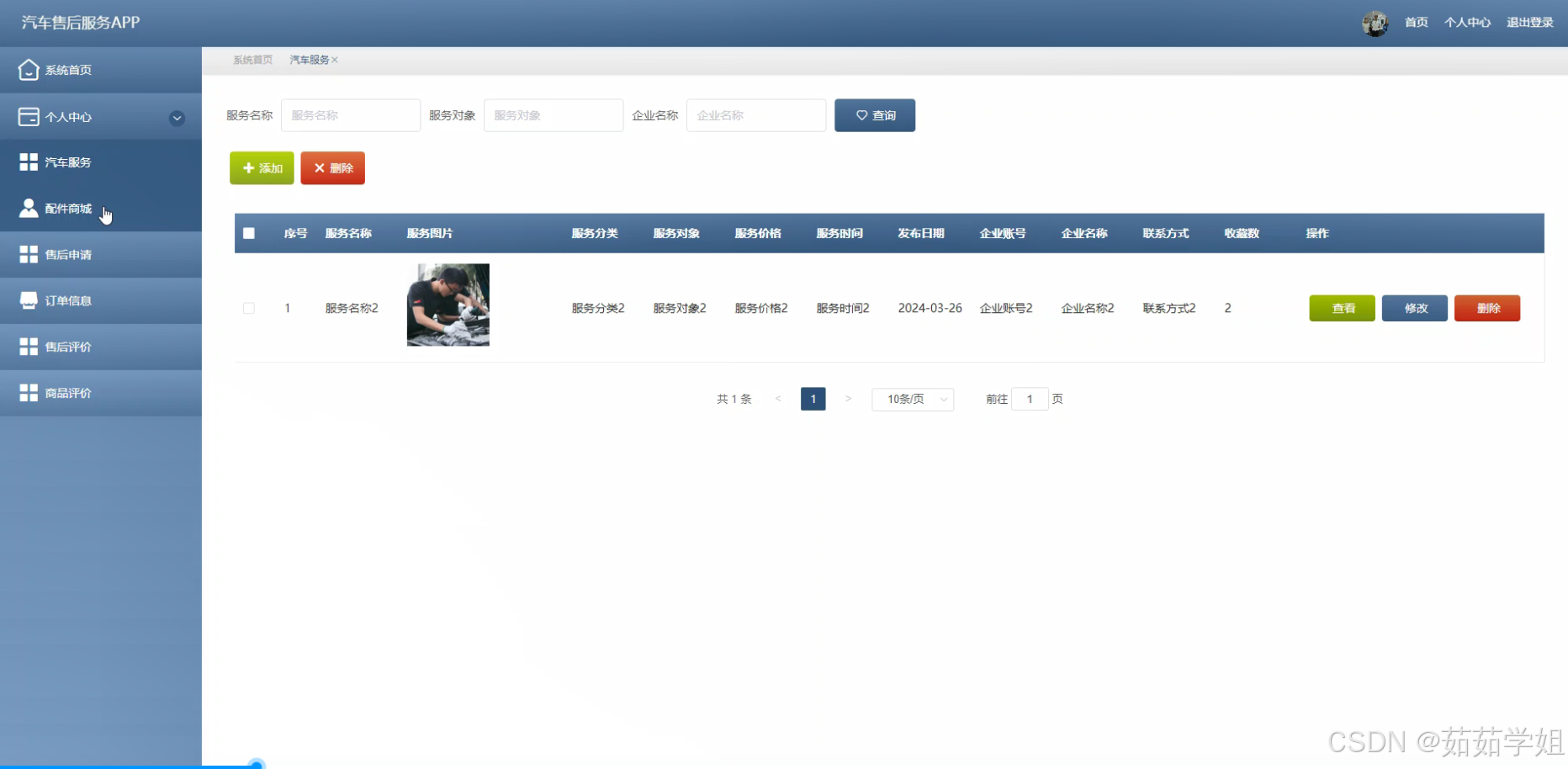
Task: Select the 汽车服务 breadcrumb tab
Action: coord(310,60)
